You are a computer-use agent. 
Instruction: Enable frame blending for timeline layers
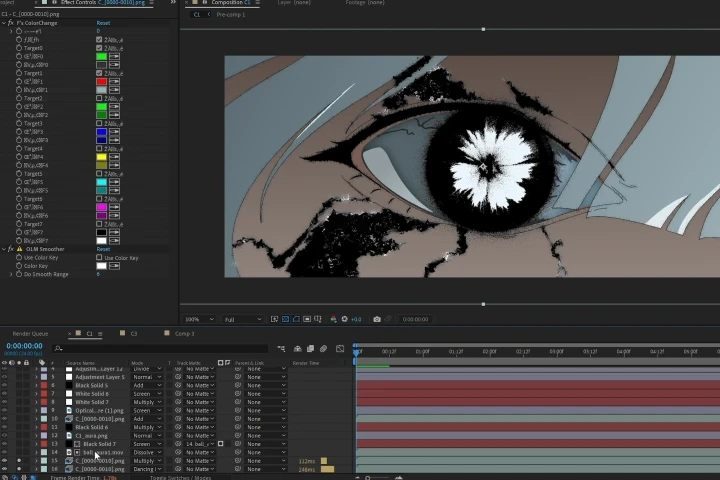[x=310, y=349]
